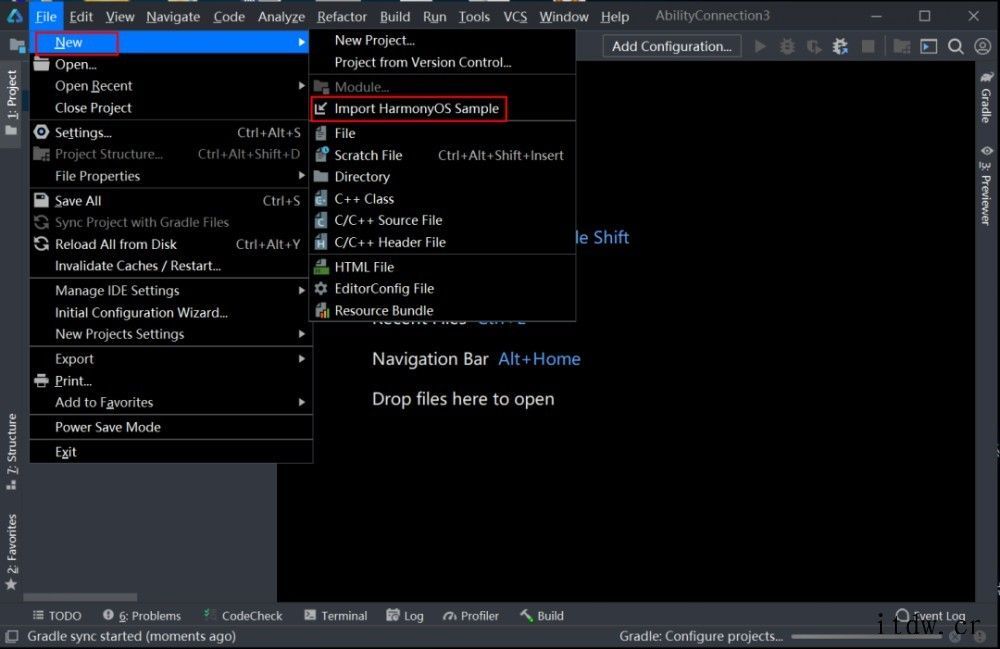Expand Add to Favorites submenu
Image resolution: width=1000 pixels, height=649 pixels.
pos(171,402)
